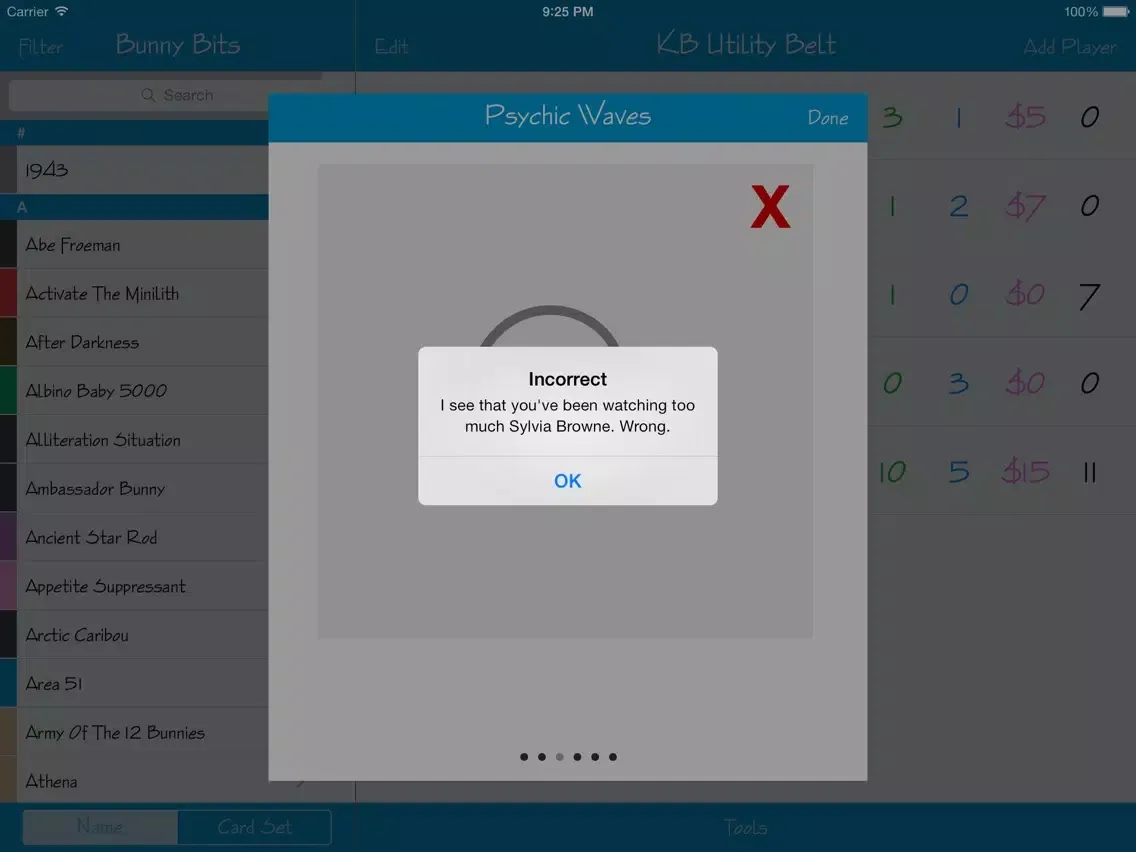Tap the pink $15 money score
The width and height of the screenshot is (1136, 852).
click(x=1026, y=472)
